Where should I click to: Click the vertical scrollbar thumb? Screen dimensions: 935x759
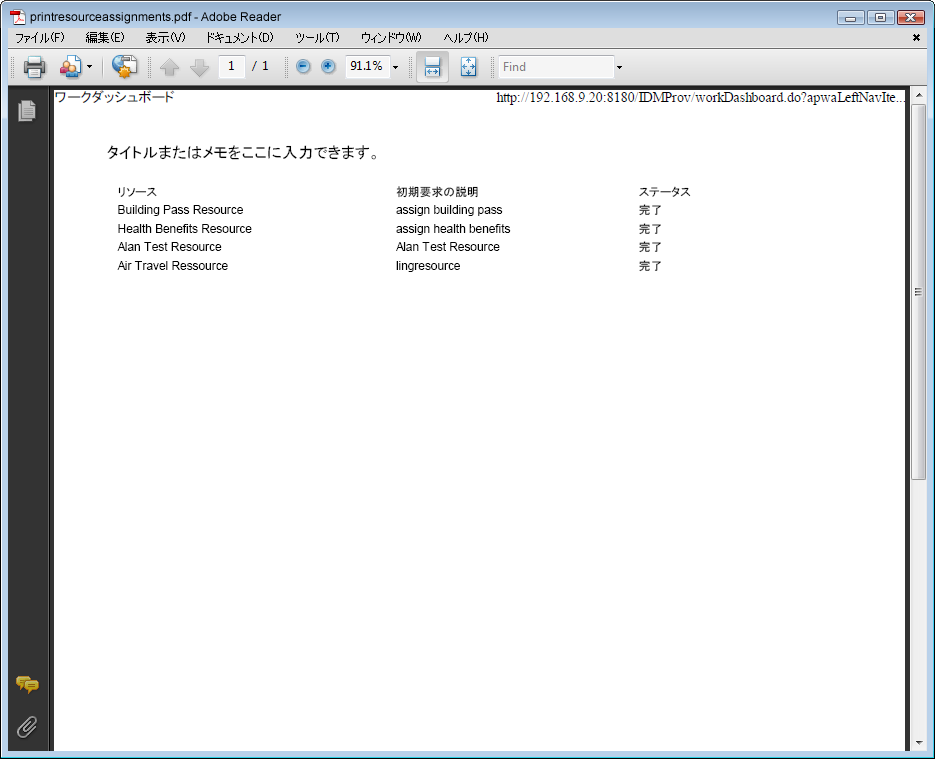pos(918,291)
